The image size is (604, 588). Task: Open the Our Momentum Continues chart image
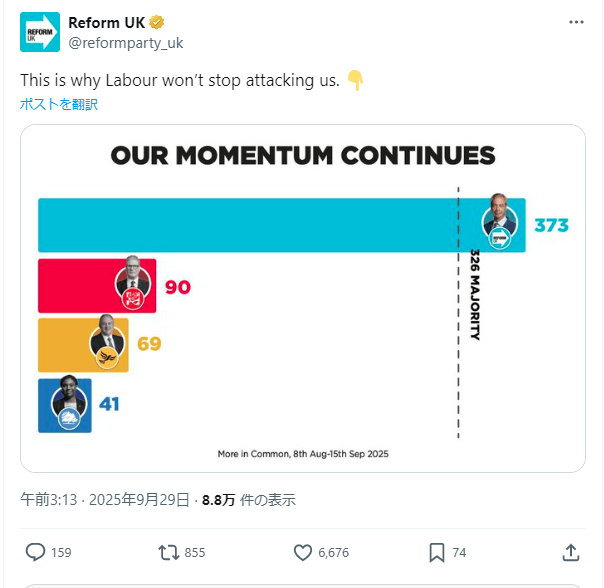pos(303,298)
